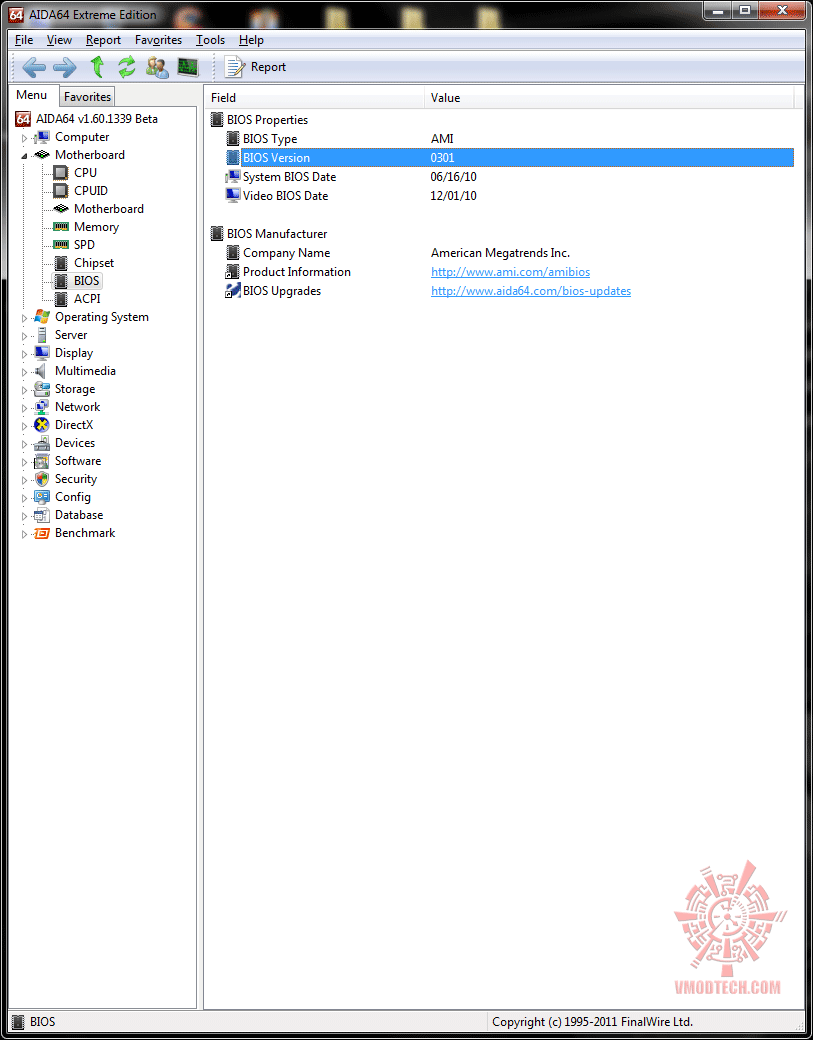The width and height of the screenshot is (813, 1040).
Task: Expand the Network tree node
Action: pos(25,408)
